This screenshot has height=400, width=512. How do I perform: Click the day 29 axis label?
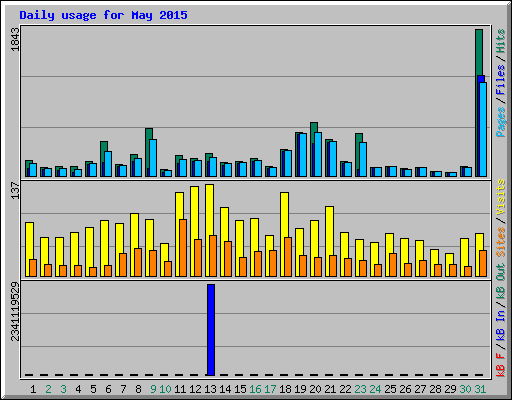(x=450, y=389)
